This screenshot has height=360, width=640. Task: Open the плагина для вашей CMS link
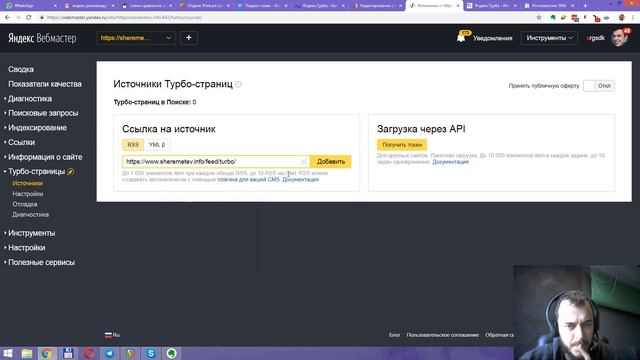pos(249,180)
